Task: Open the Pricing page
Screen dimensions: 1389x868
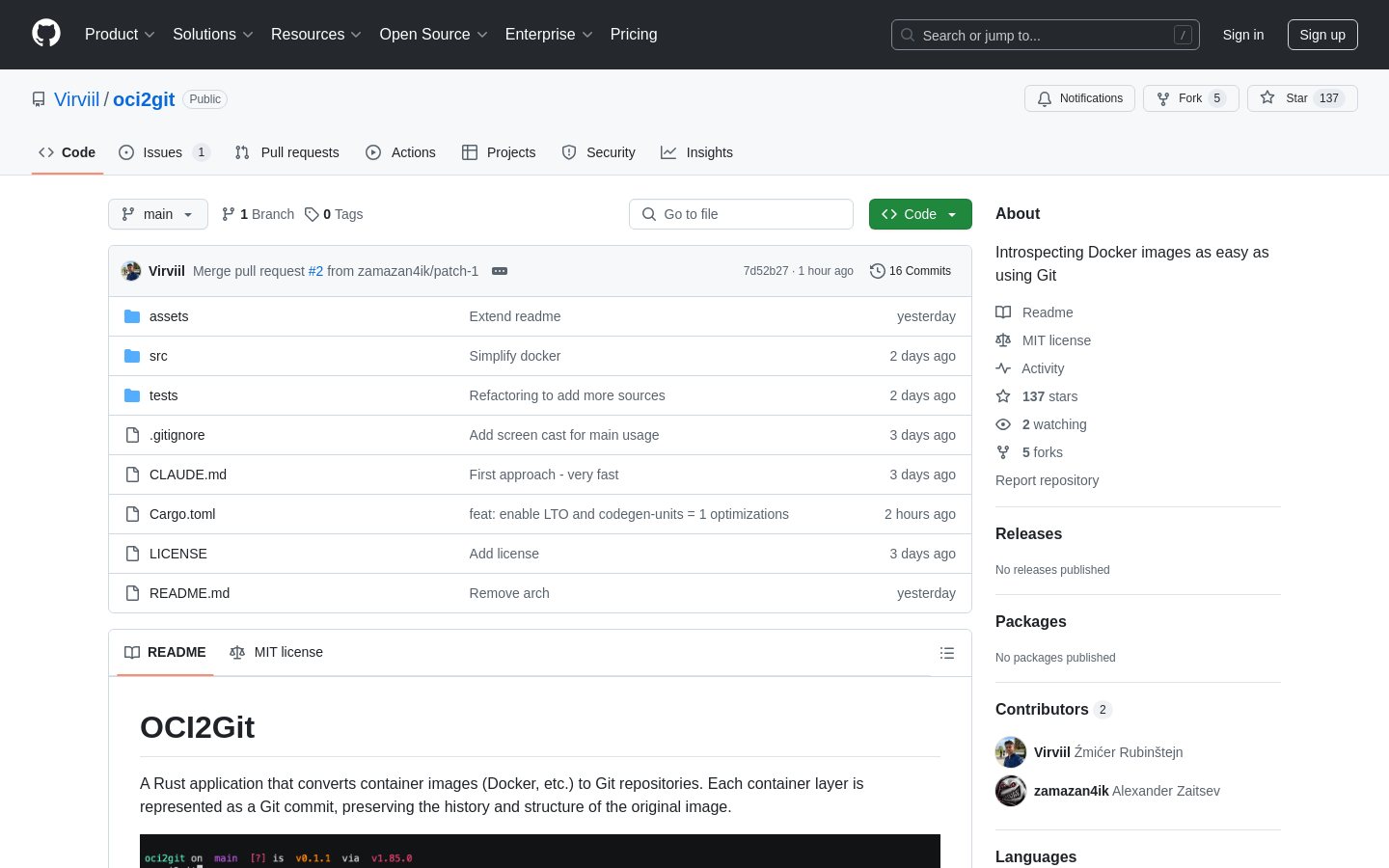Action: [x=634, y=35]
